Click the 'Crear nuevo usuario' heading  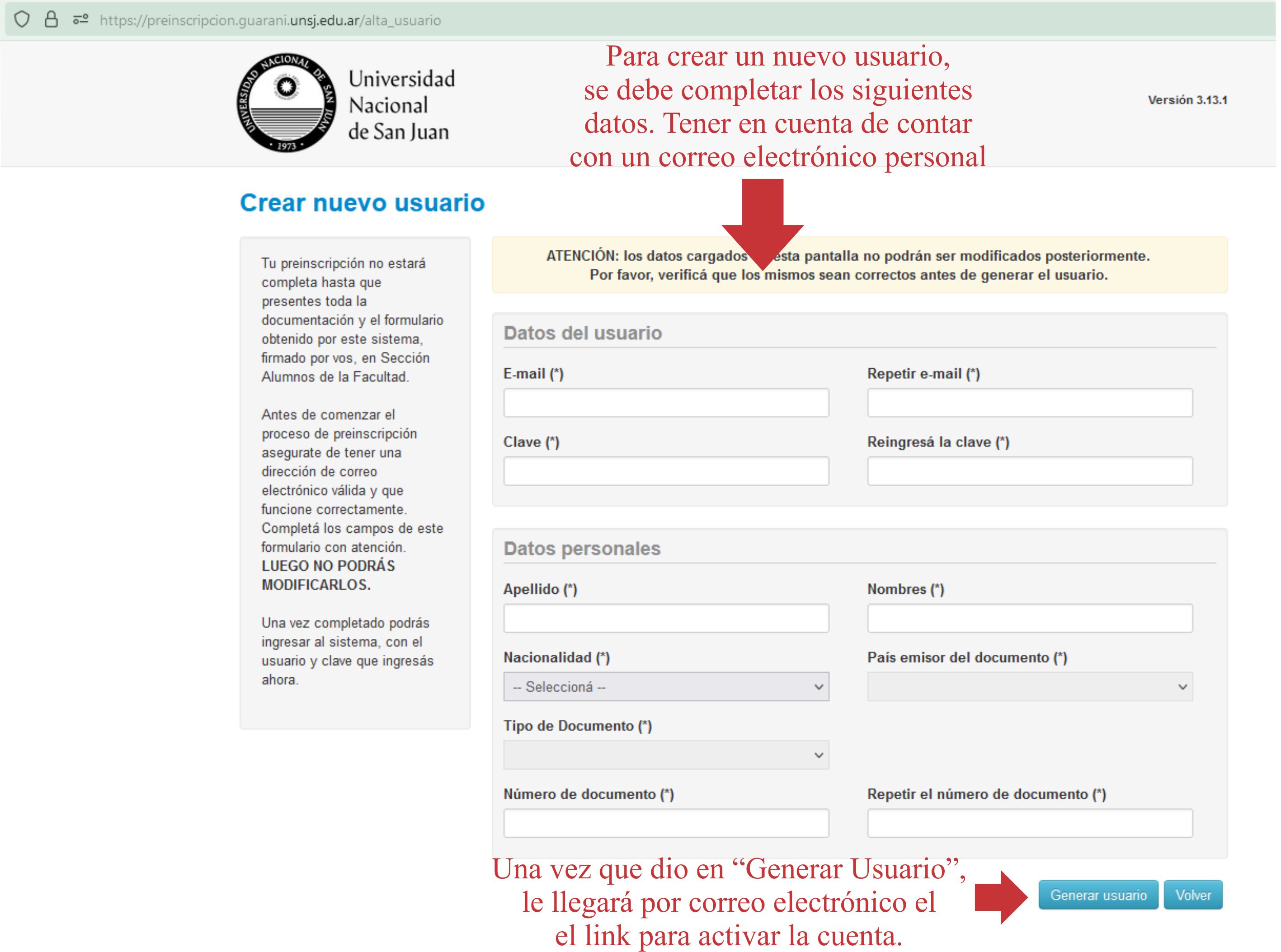[x=363, y=203]
